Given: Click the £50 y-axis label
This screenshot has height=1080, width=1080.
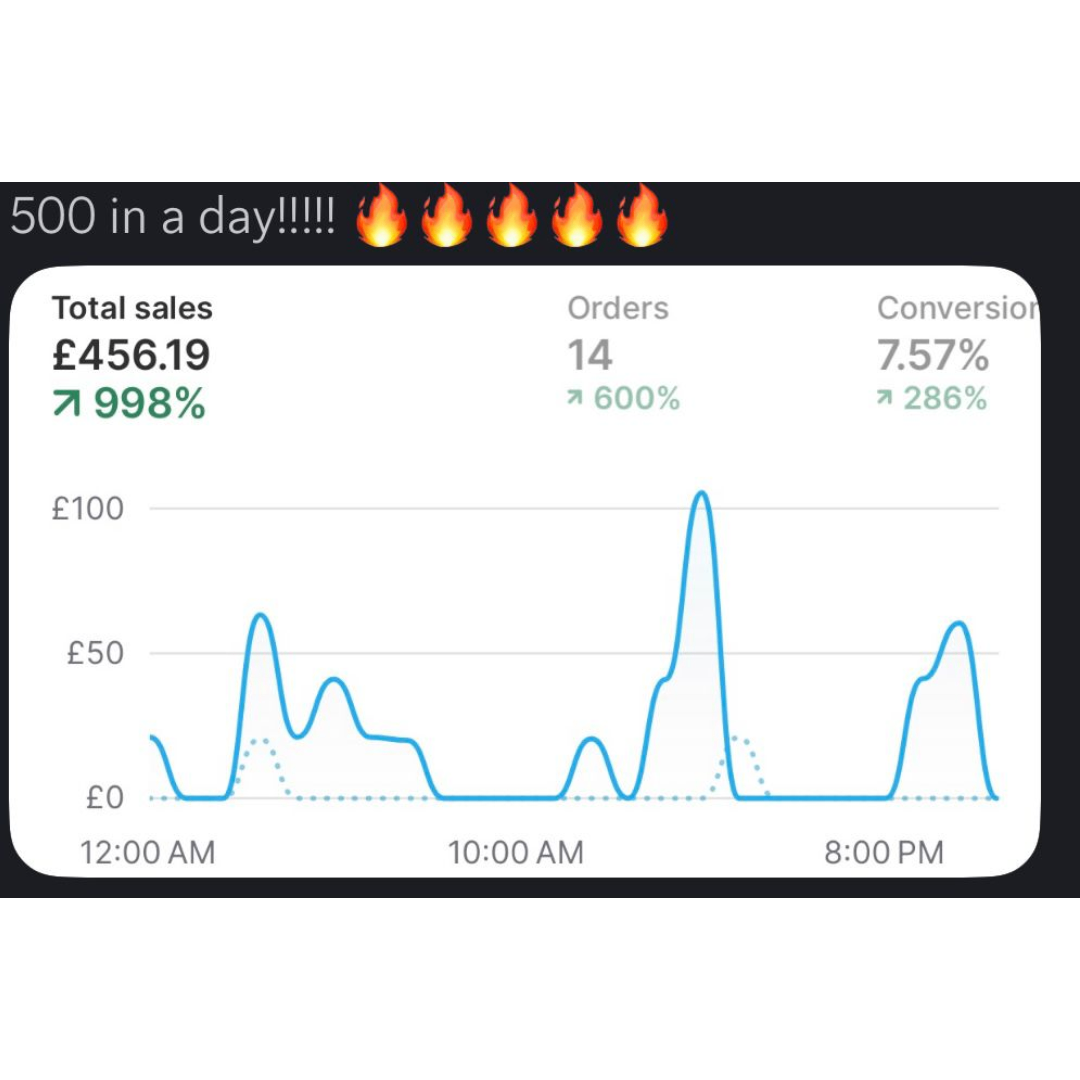Looking at the screenshot, I should [x=95, y=653].
